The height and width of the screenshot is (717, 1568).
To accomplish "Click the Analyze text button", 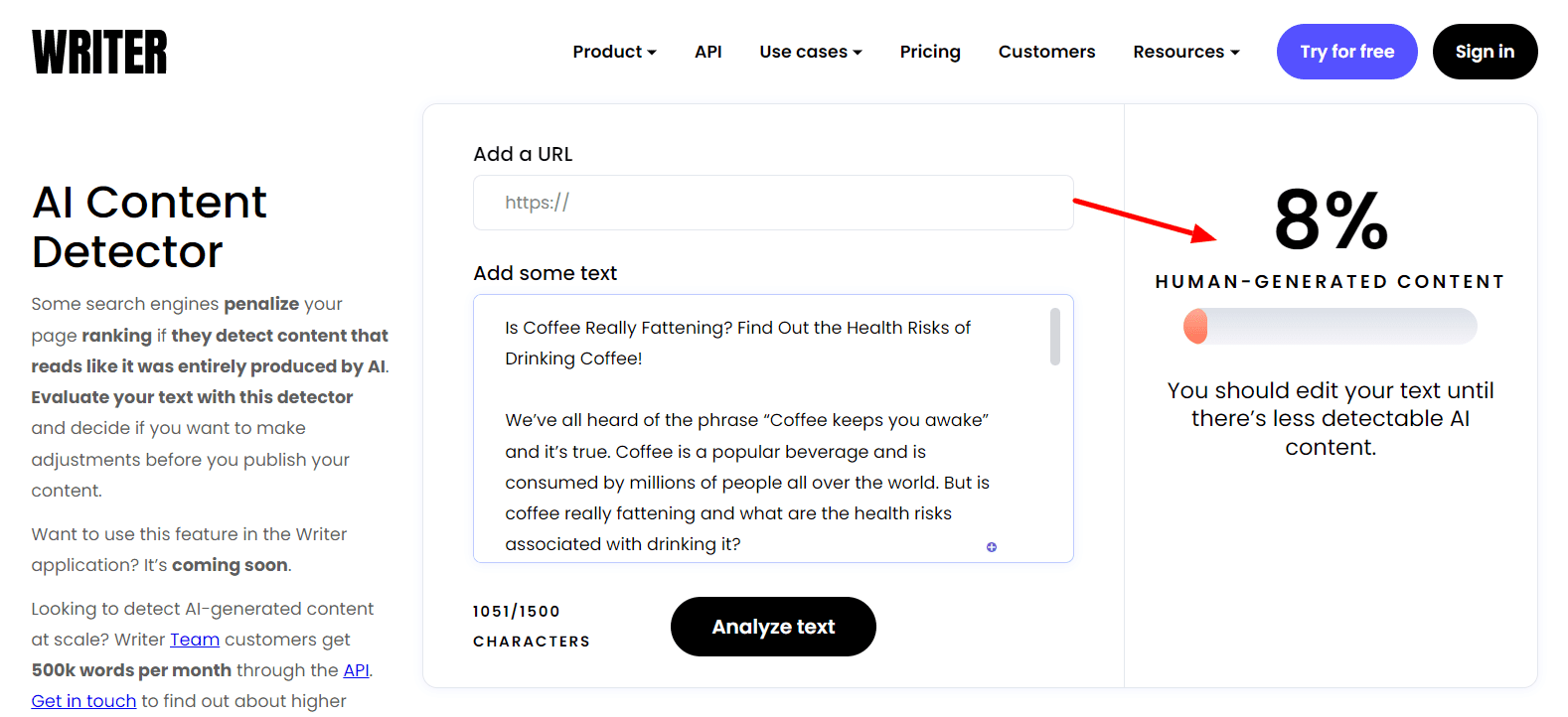I will [x=773, y=627].
